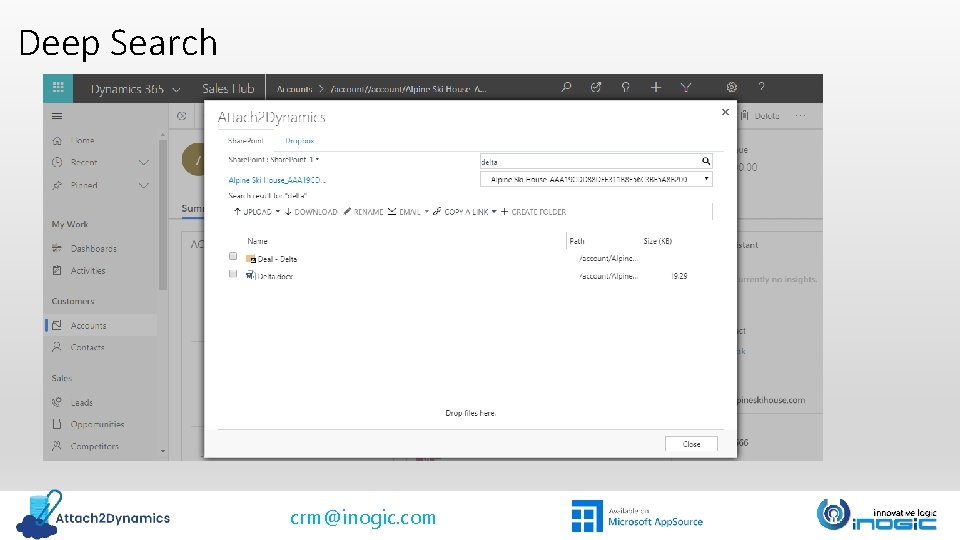Image resolution: width=960 pixels, height=540 pixels.
Task: Open the assistant lightbulb icon
Action: point(625,88)
